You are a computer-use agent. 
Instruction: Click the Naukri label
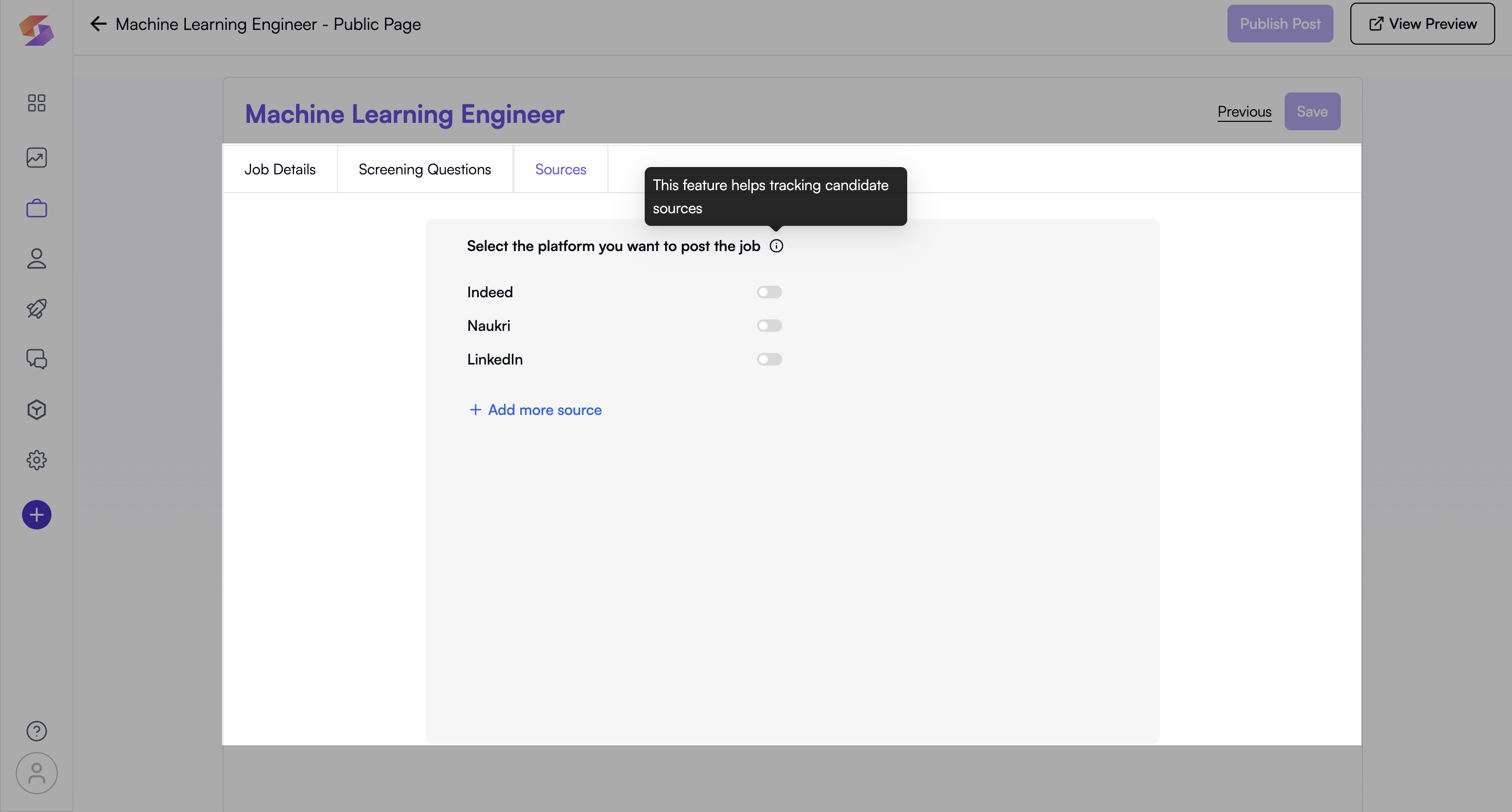488,326
